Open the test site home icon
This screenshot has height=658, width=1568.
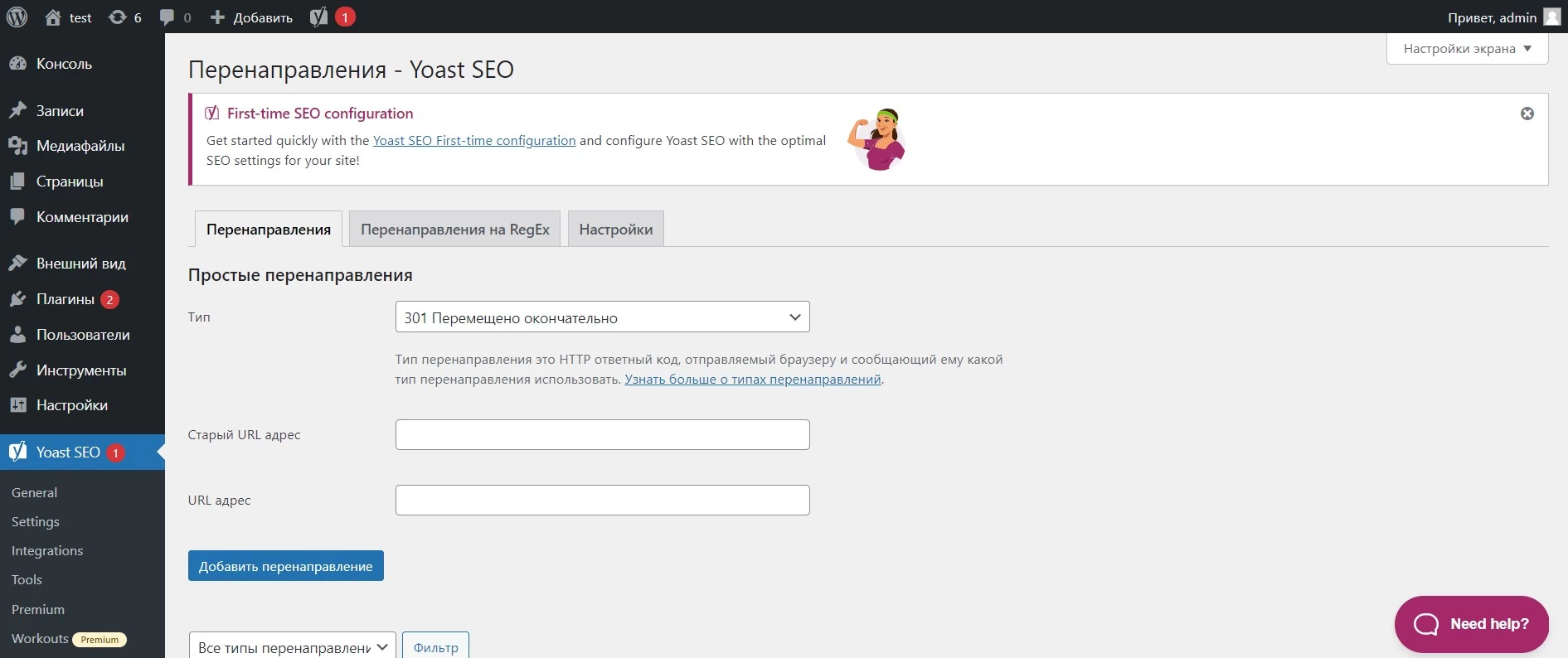pos(53,17)
